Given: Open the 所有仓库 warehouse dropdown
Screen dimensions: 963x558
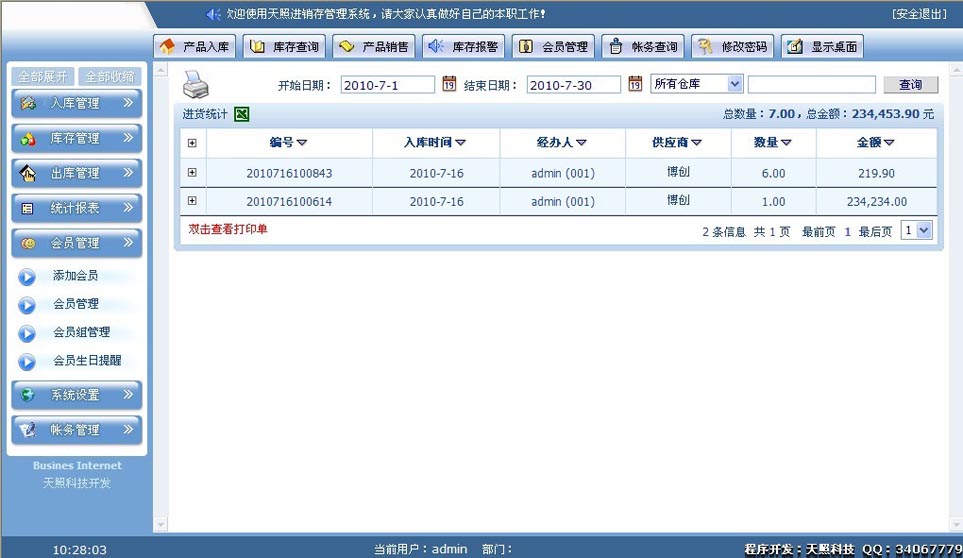Looking at the screenshot, I should 697,83.
